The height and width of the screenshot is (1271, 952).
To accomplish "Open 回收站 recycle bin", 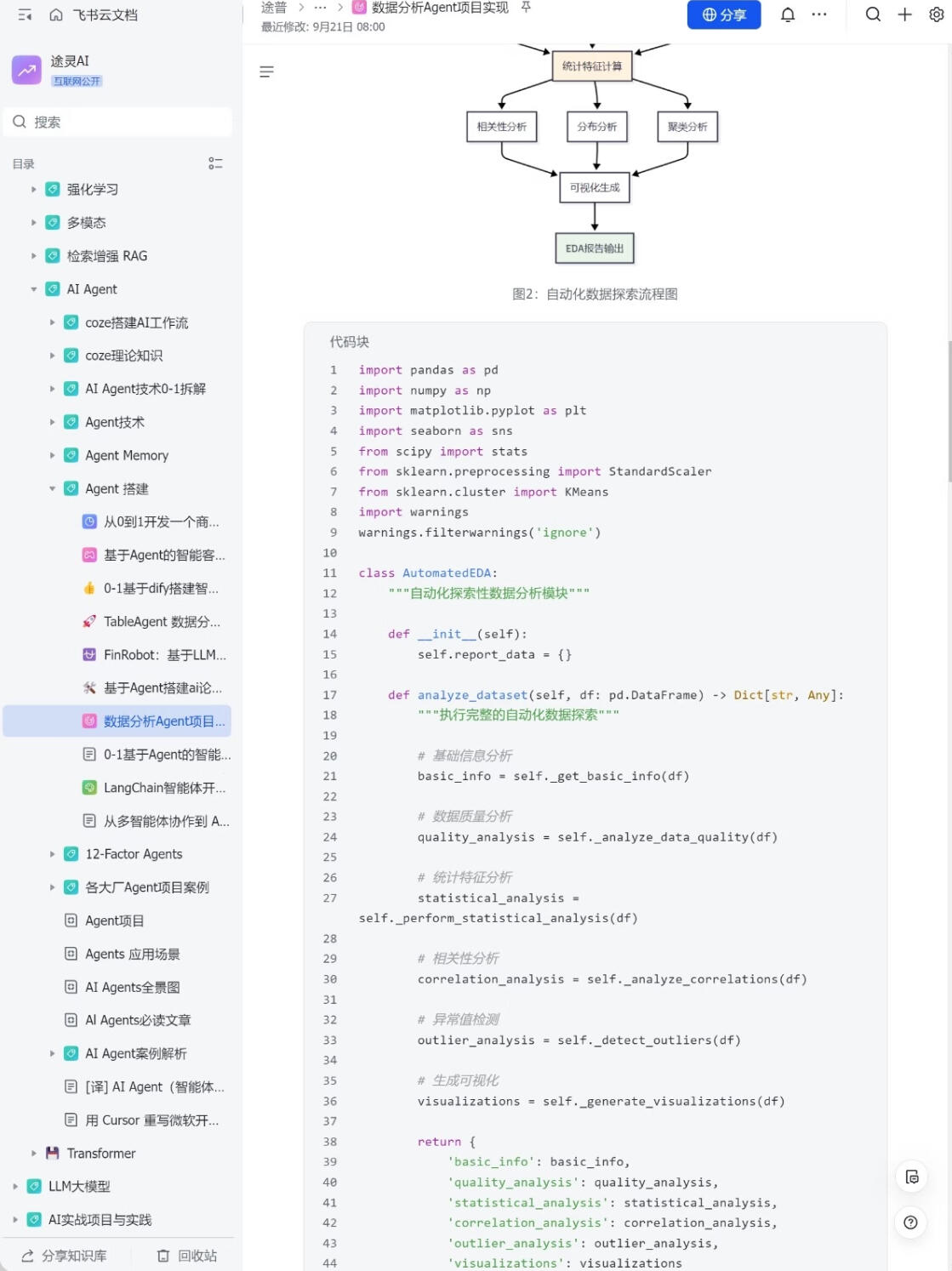I will 187,1256.
